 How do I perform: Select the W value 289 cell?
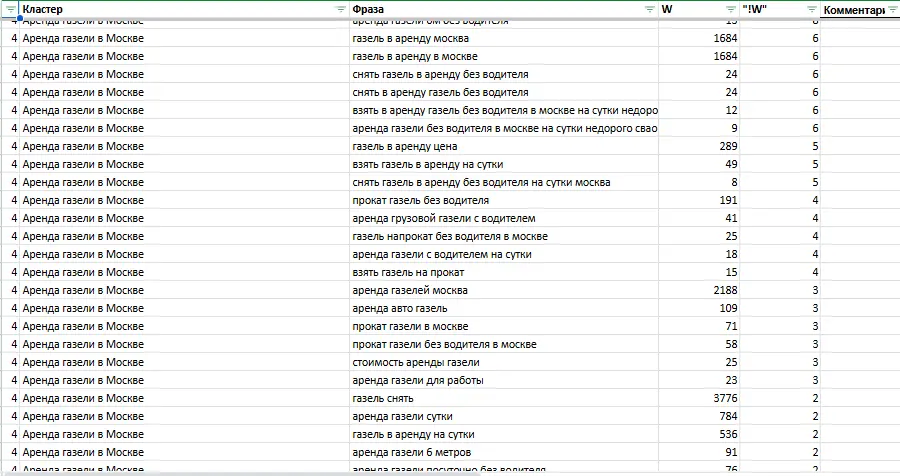698,146
